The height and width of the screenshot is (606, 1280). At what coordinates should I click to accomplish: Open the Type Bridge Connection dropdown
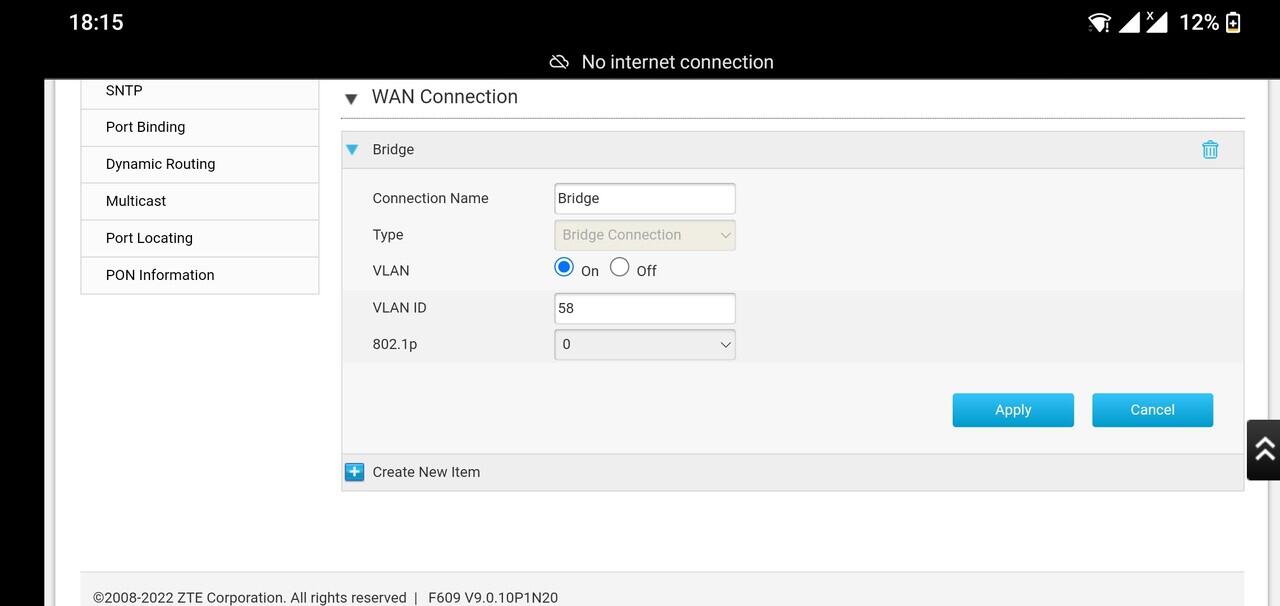(645, 235)
